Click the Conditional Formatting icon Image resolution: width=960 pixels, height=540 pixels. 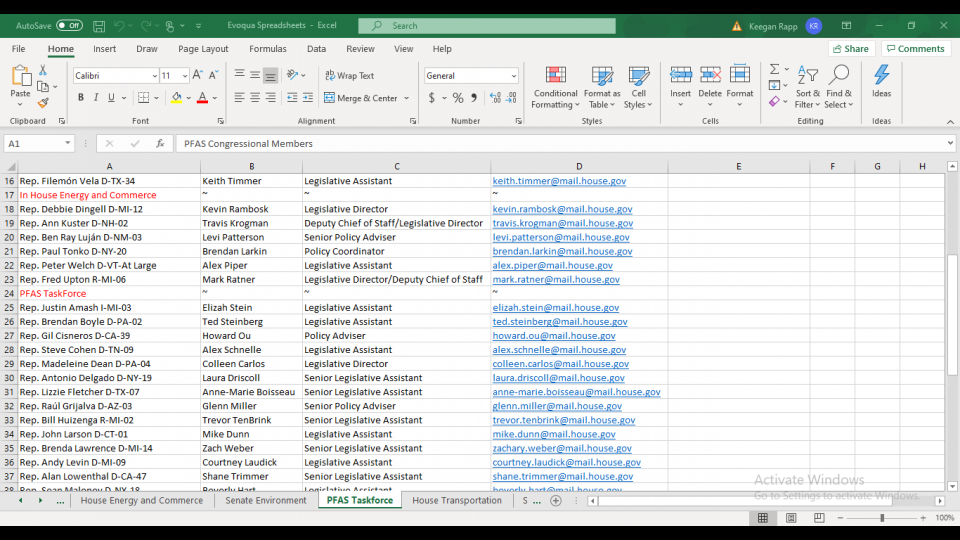(x=555, y=76)
